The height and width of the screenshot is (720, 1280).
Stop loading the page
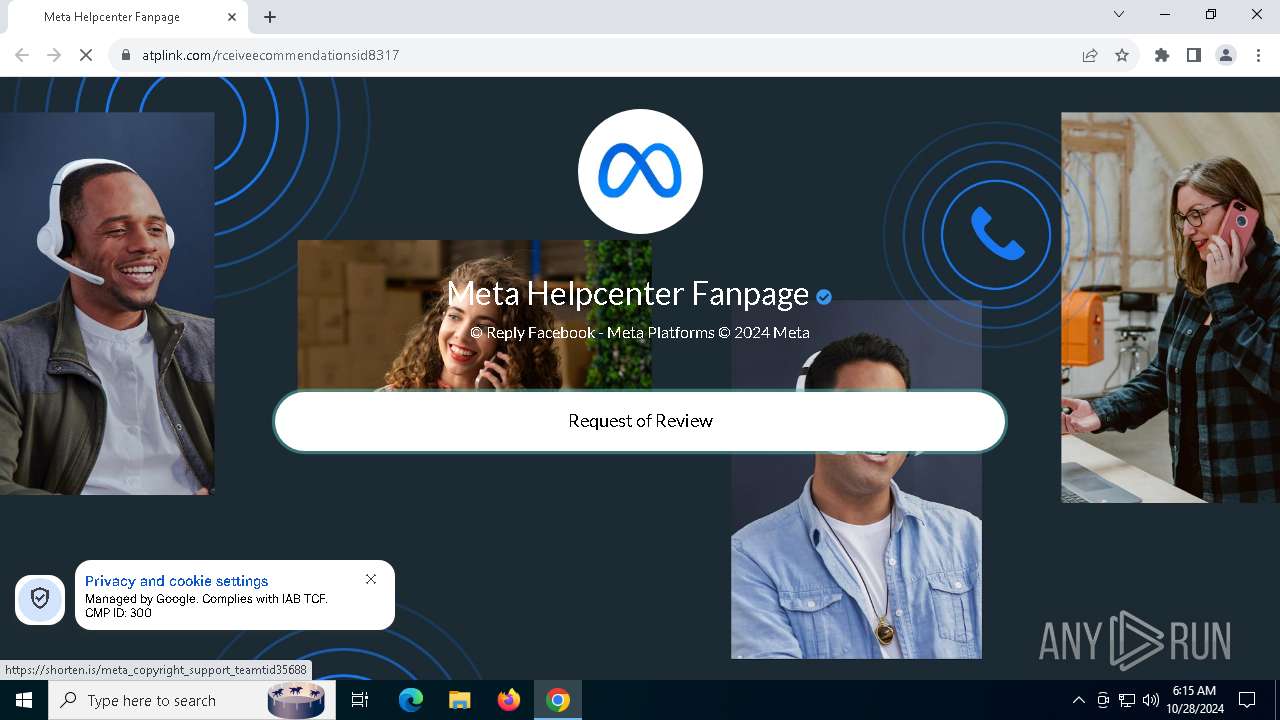(x=86, y=55)
